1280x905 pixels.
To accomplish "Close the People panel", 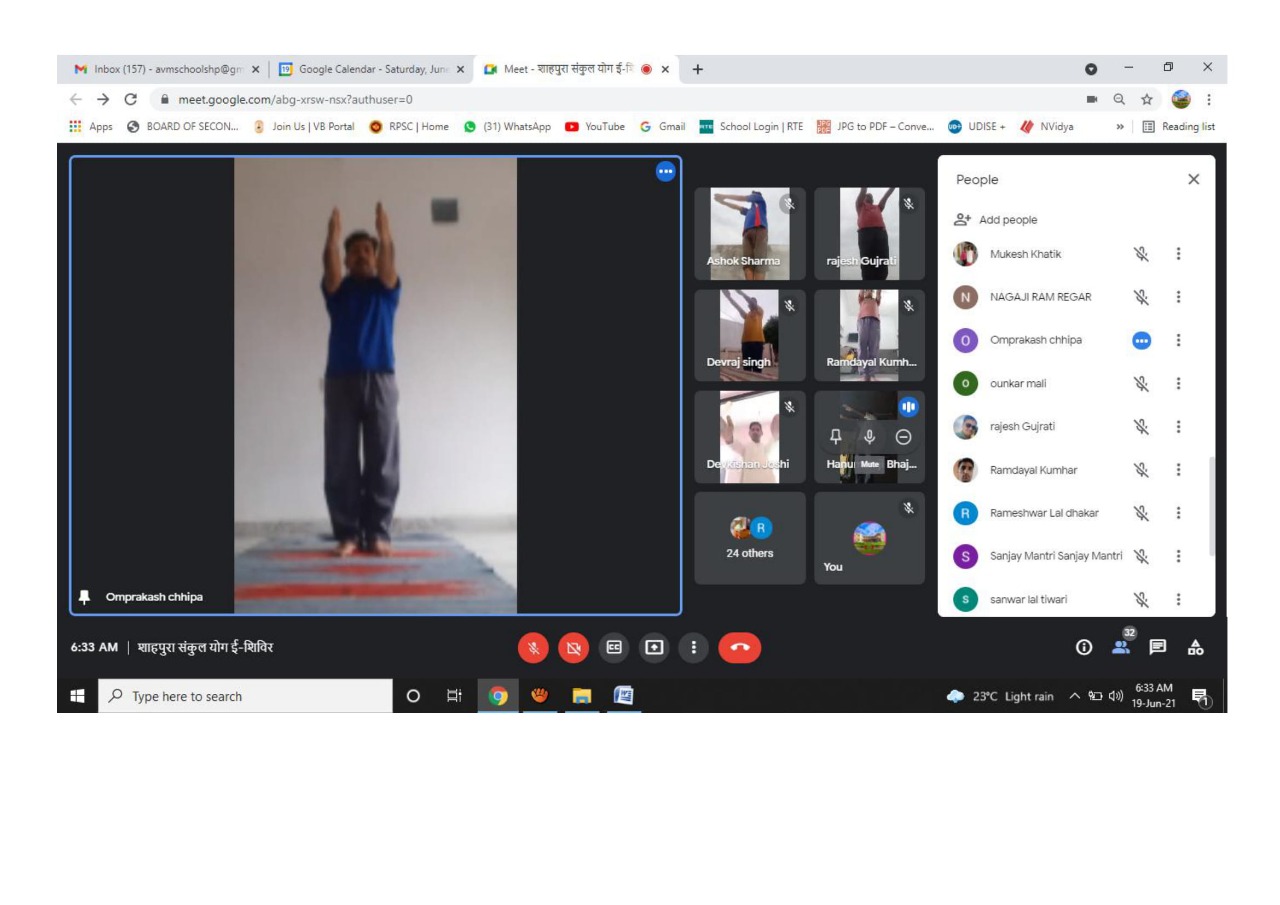I will click(1193, 179).
